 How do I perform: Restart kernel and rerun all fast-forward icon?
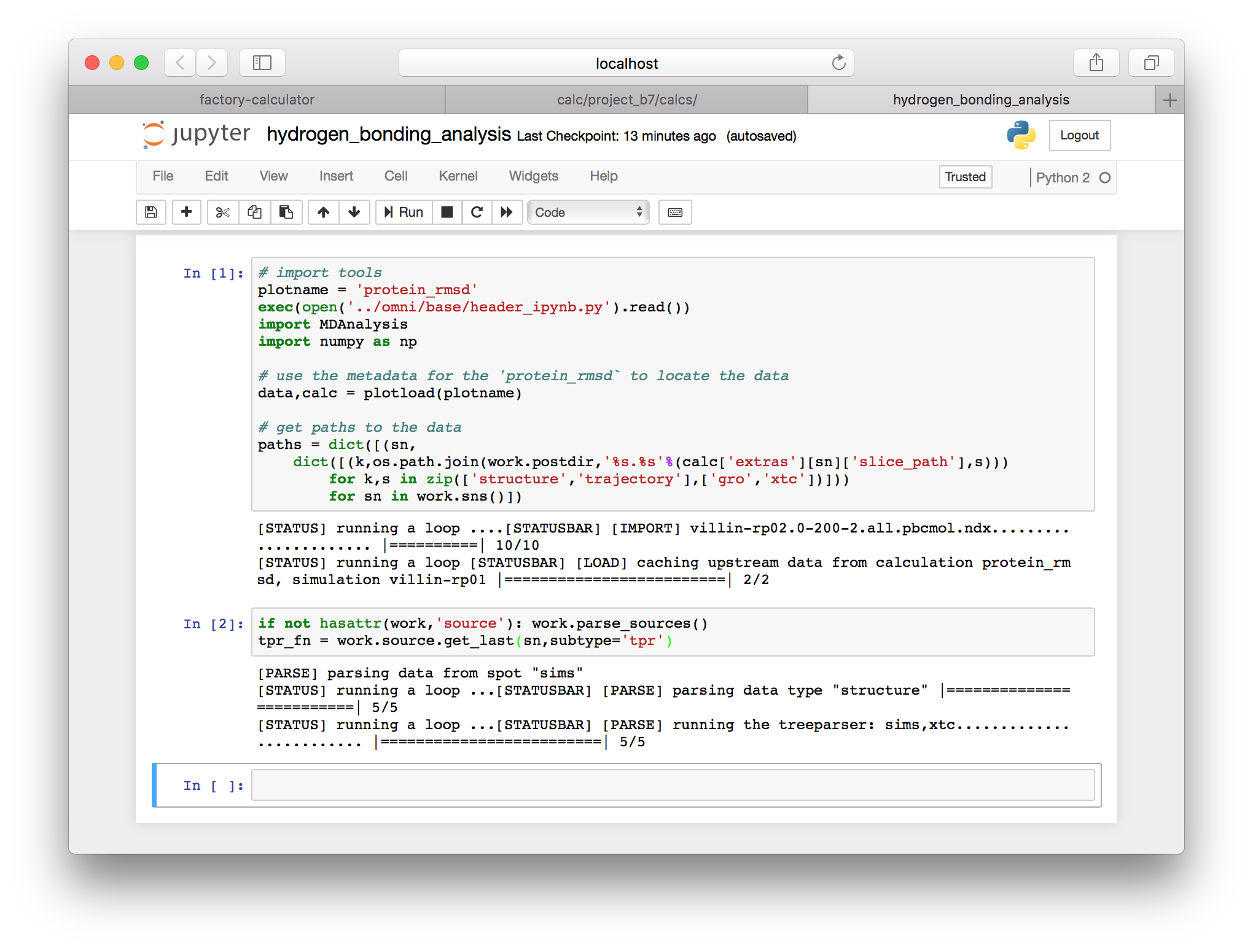coord(507,212)
